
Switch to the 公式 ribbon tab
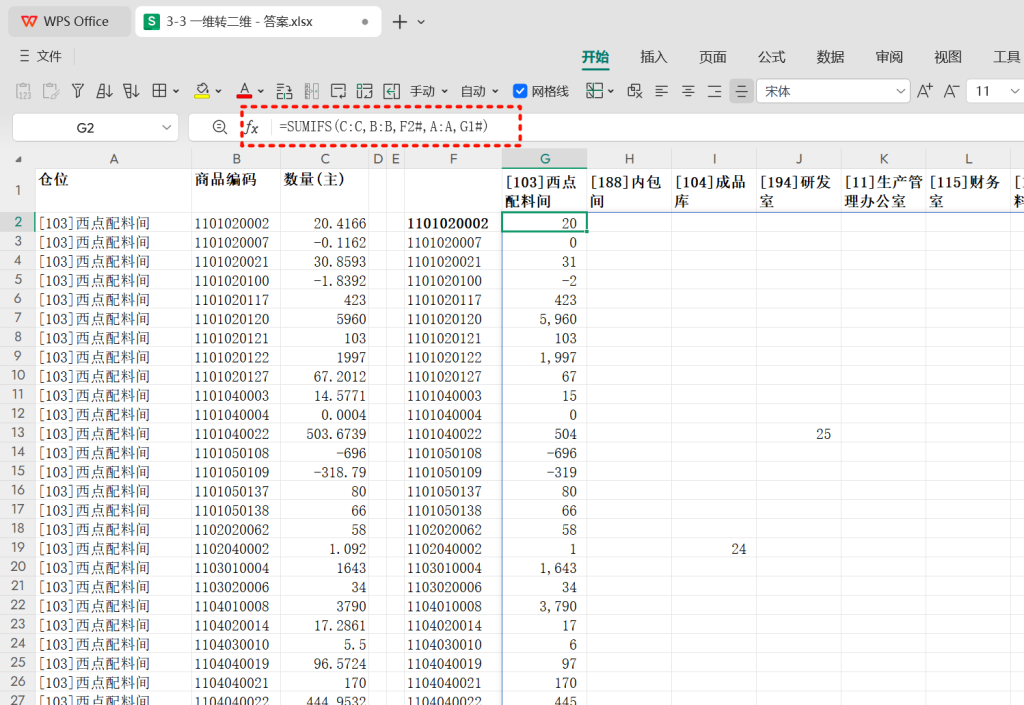[x=771, y=57]
